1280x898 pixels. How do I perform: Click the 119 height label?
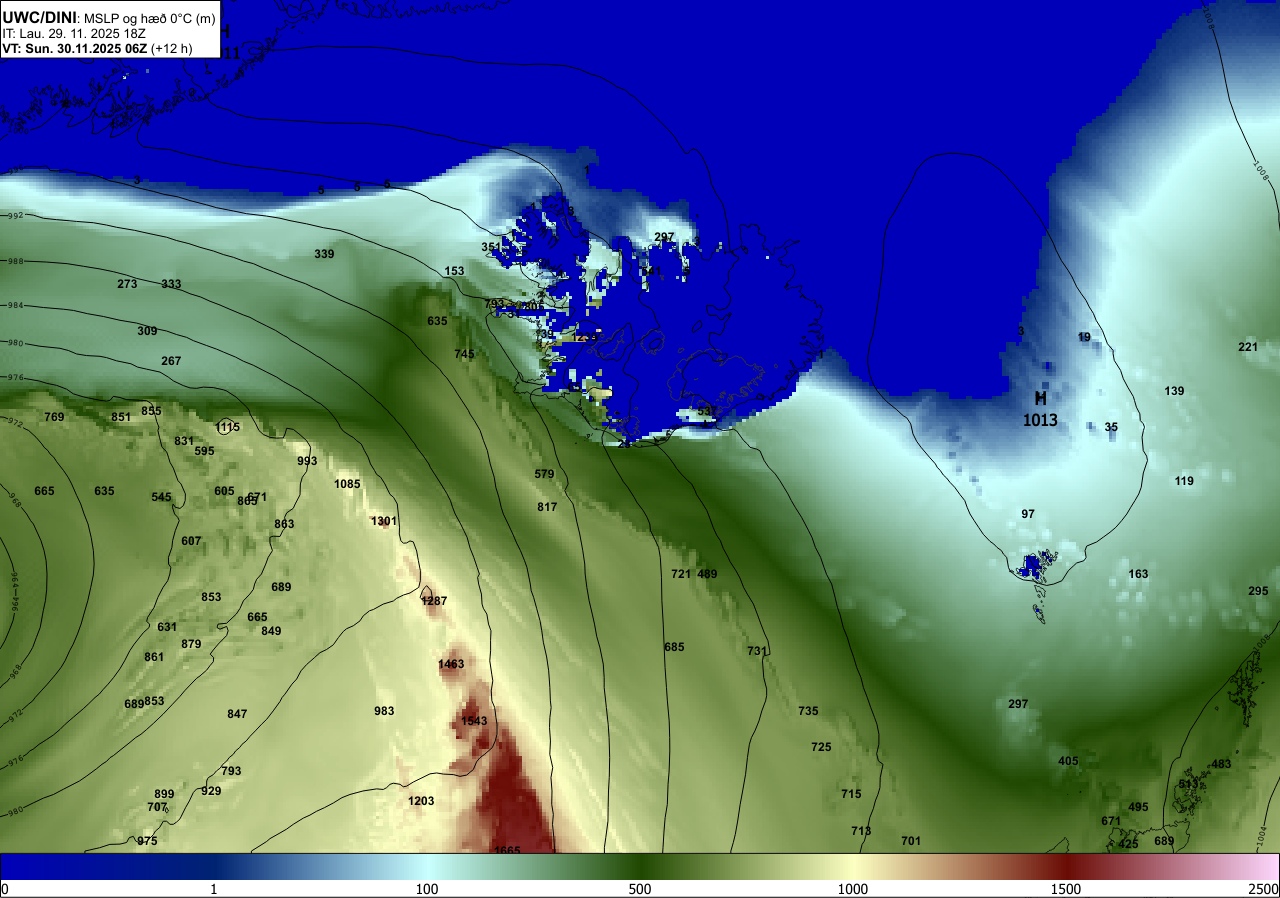[x=1184, y=481]
